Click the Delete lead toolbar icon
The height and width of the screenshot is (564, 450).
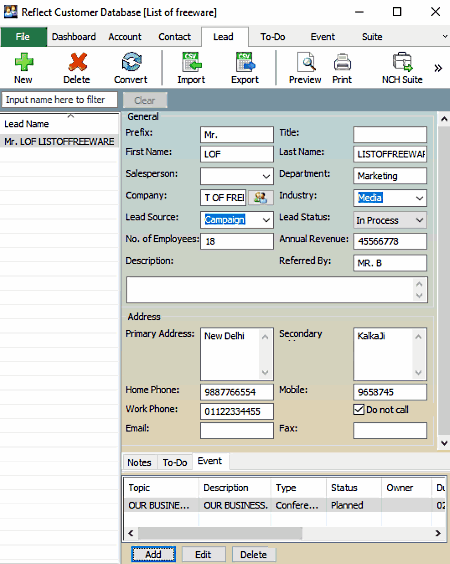point(77,68)
